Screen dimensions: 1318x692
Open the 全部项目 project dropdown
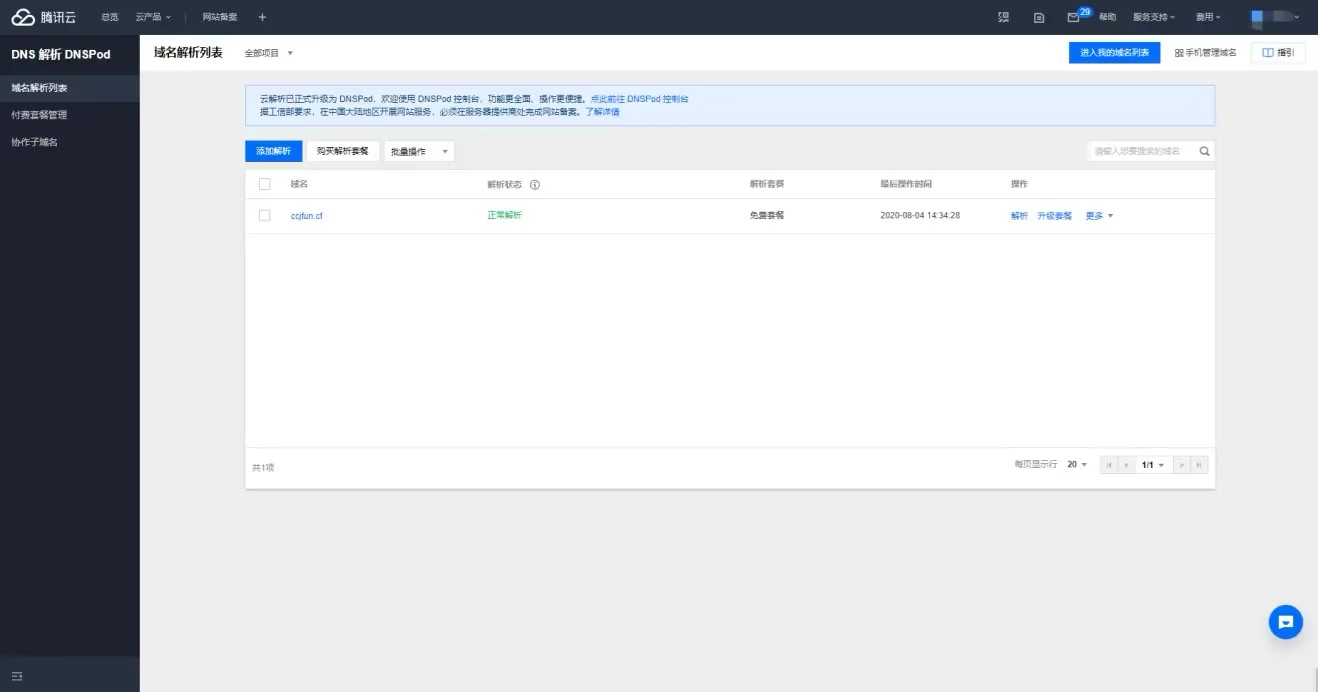pyautogui.click(x=269, y=53)
